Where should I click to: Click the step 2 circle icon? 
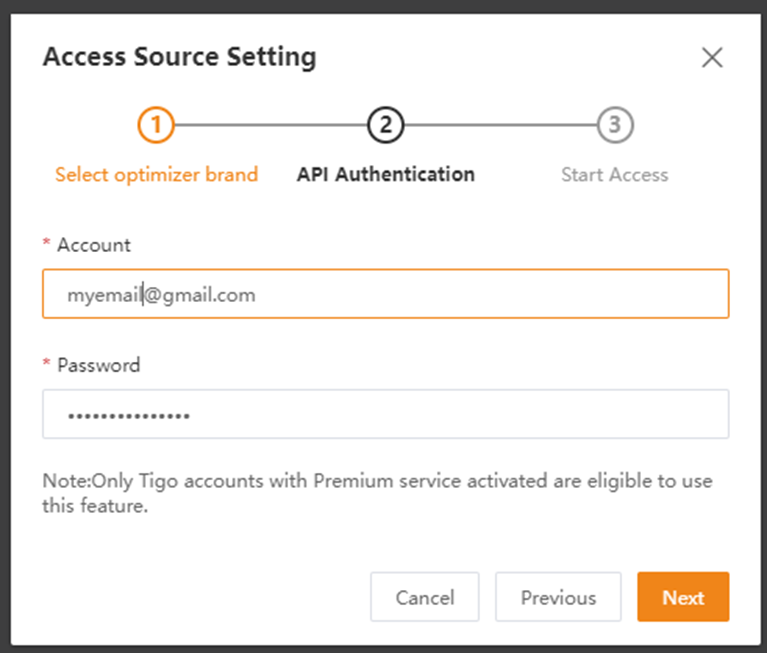coord(385,125)
